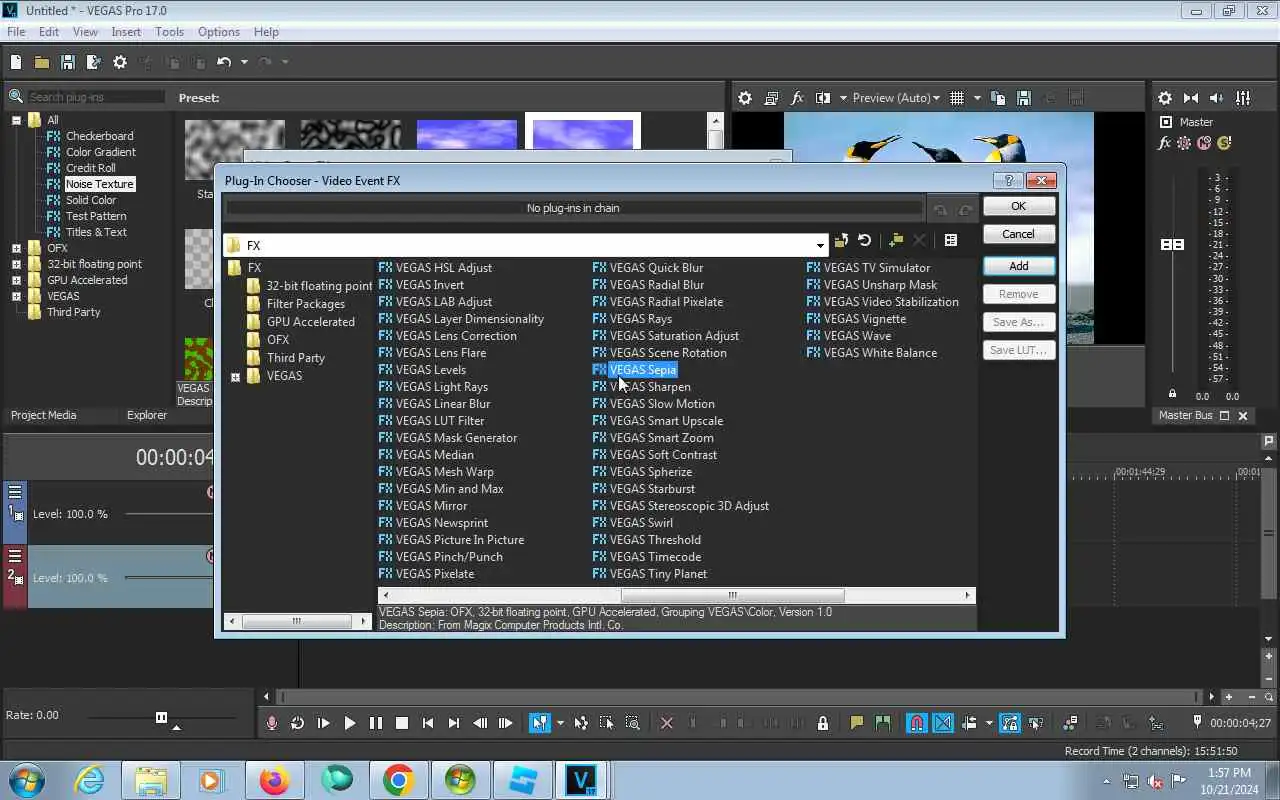Change plug-in list view mode icon
The image size is (1280, 800).
(951, 241)
